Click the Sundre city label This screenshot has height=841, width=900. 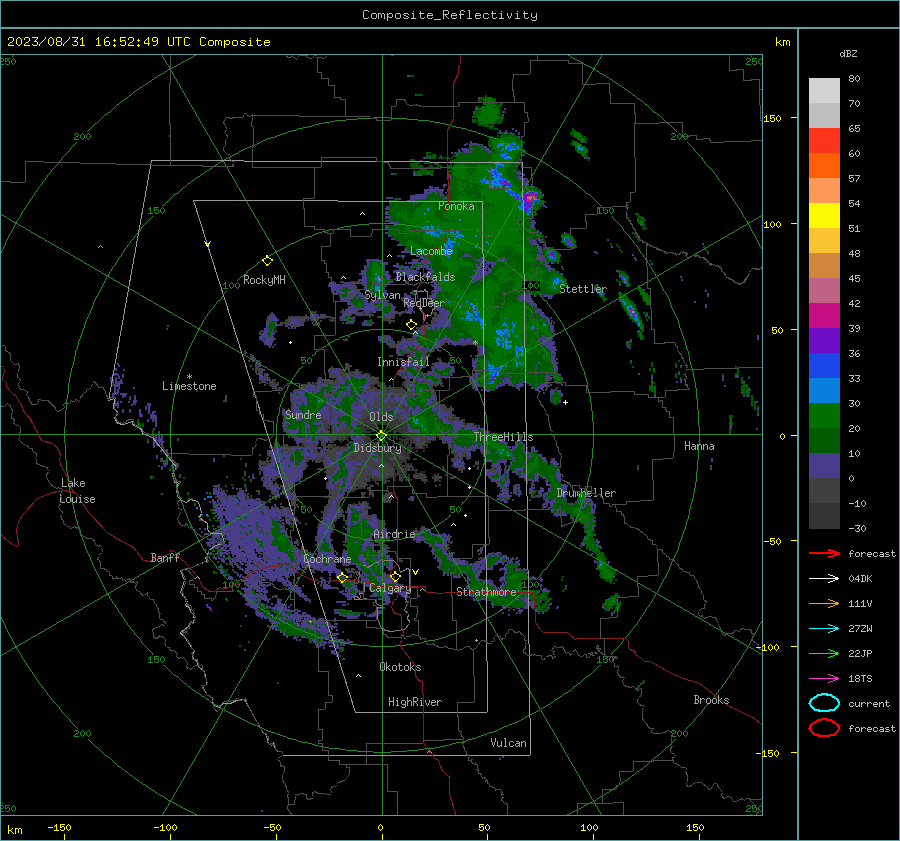(x=303, y=415)
